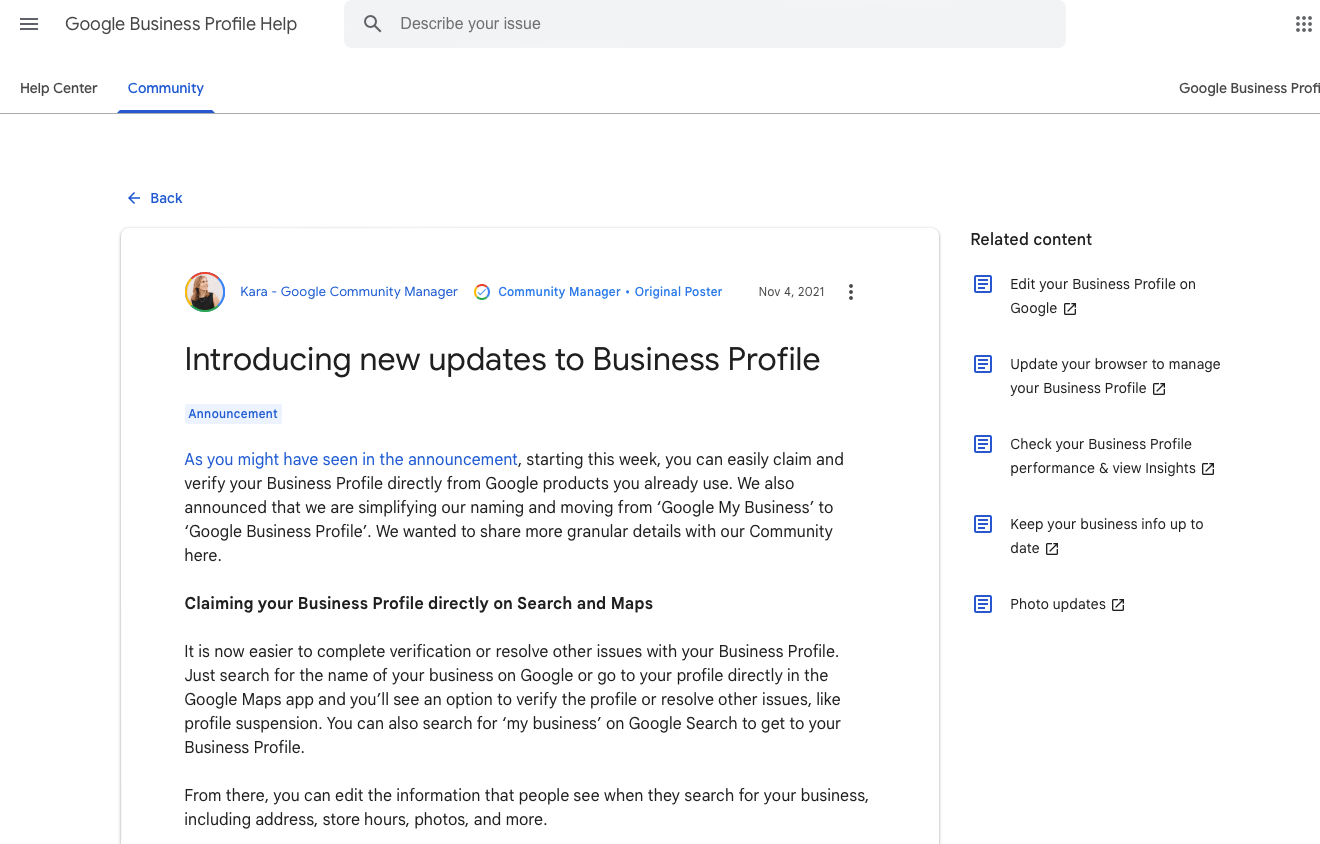Viewport: 1320px width, 844px height.
Task: Select the Announcement topic label
Action: [x=233, y=413]
